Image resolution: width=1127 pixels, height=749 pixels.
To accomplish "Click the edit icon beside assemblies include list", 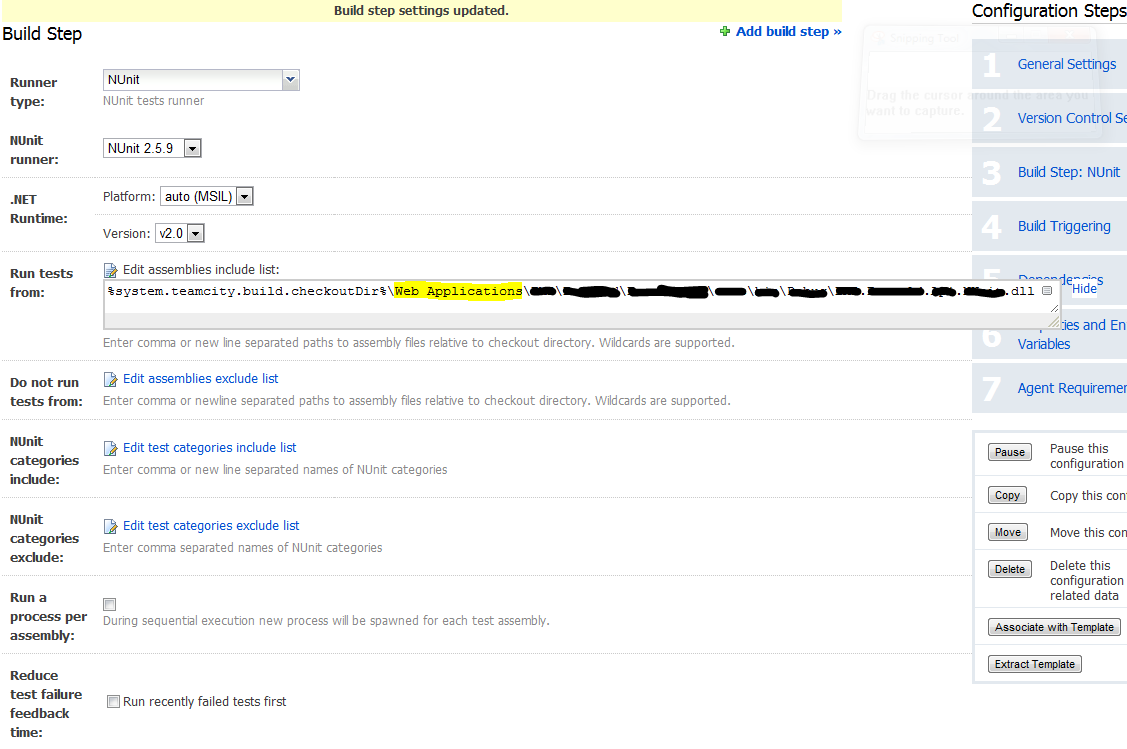I will (x=111, y=270).
